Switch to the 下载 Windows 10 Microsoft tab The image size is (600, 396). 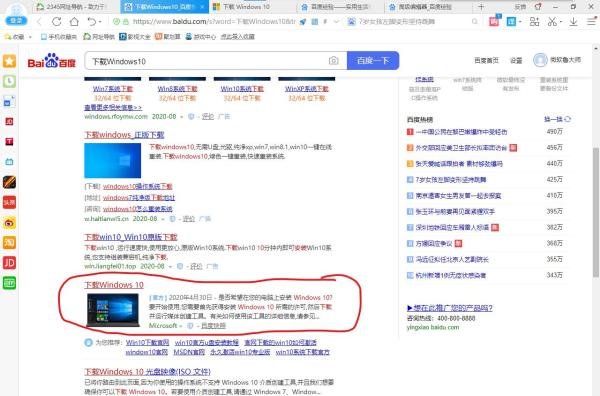(253, 7)
